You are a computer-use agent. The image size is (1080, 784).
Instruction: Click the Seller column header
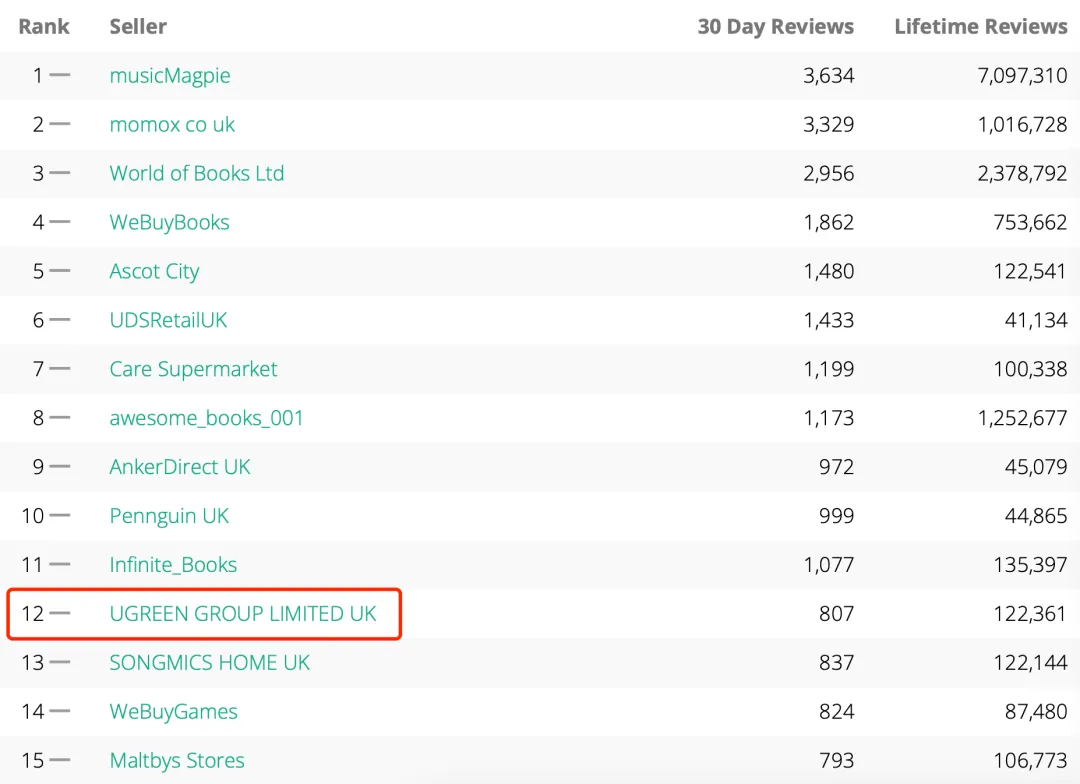point(138,27)
